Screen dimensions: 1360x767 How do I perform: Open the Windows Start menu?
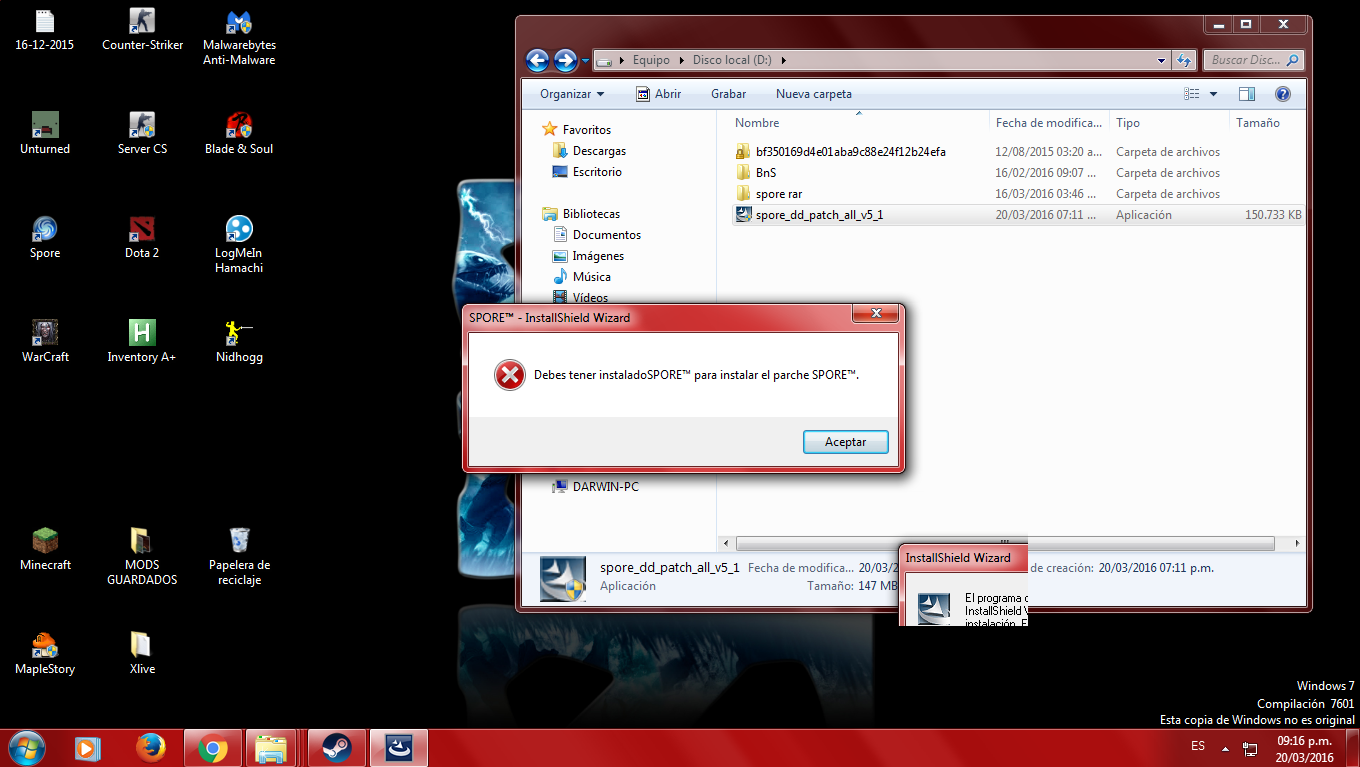point(26,748)
